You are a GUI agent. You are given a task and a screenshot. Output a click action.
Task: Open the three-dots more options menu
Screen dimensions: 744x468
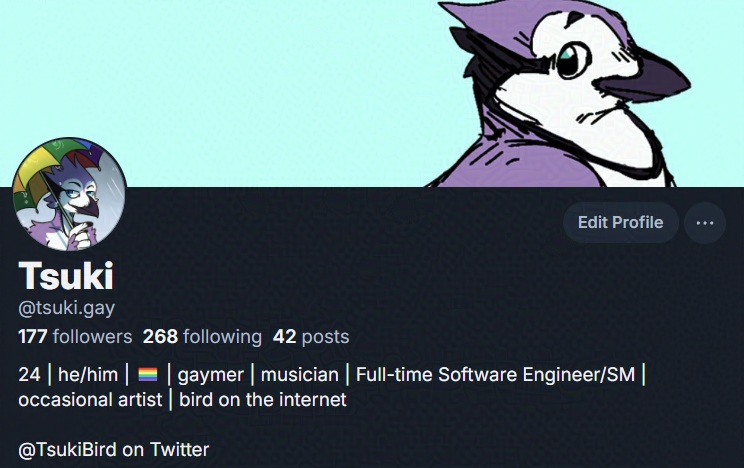click(705, 223)
